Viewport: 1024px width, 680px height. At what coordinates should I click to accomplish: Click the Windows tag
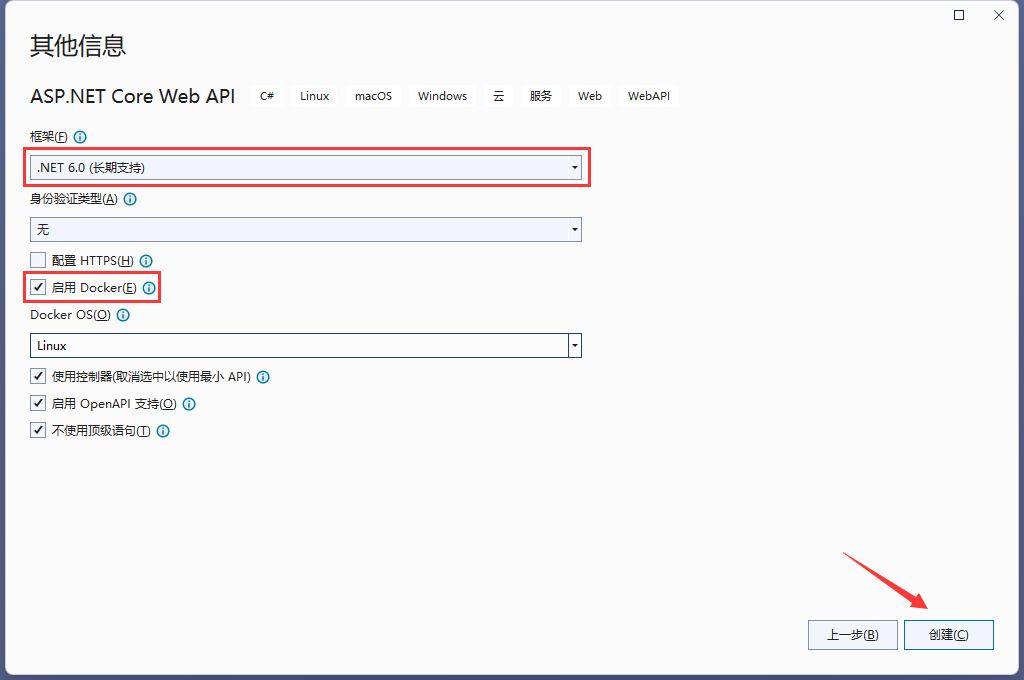pos(442,96)
